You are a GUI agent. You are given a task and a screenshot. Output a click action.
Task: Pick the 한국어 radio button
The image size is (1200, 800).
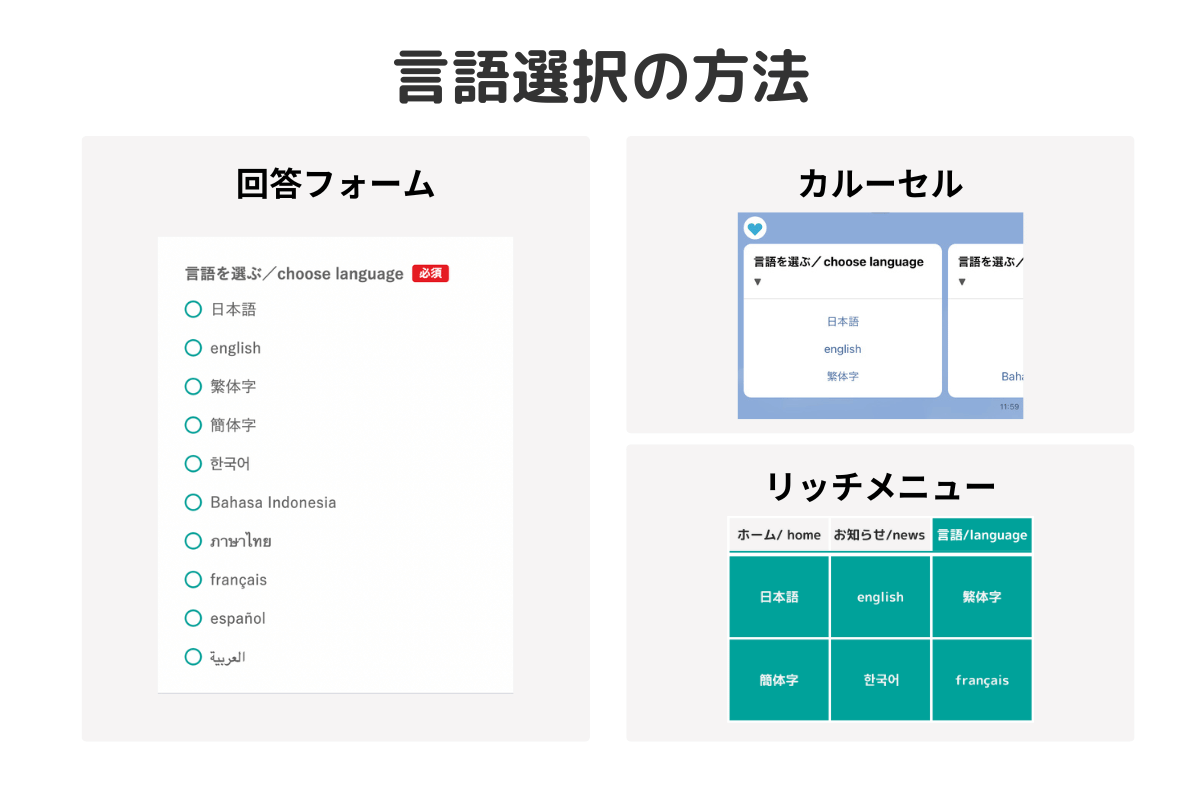193,464
